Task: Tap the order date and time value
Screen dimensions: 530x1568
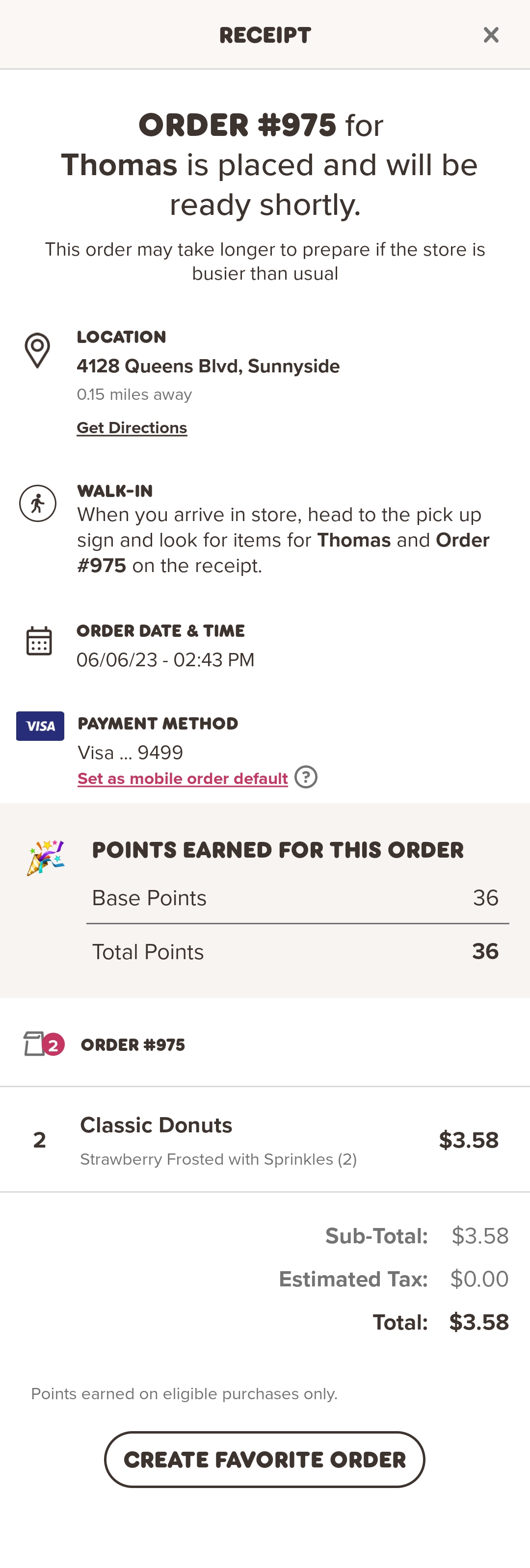Action: pos(165,660)
